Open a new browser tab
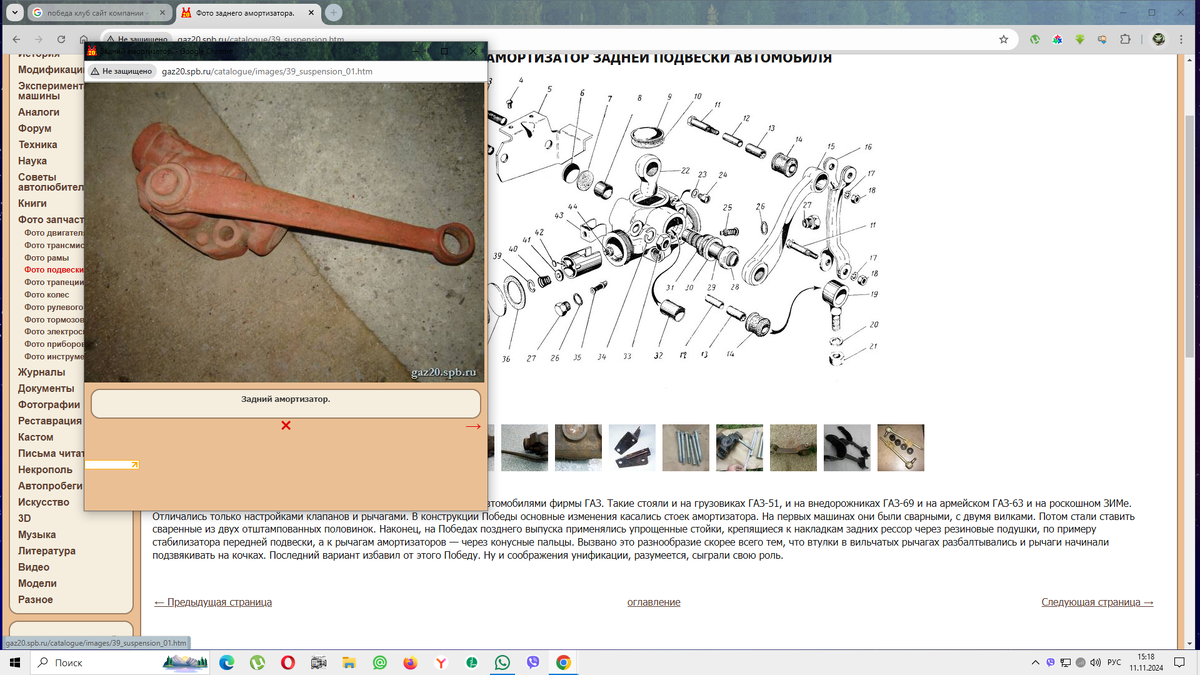 tap(334, 12)
